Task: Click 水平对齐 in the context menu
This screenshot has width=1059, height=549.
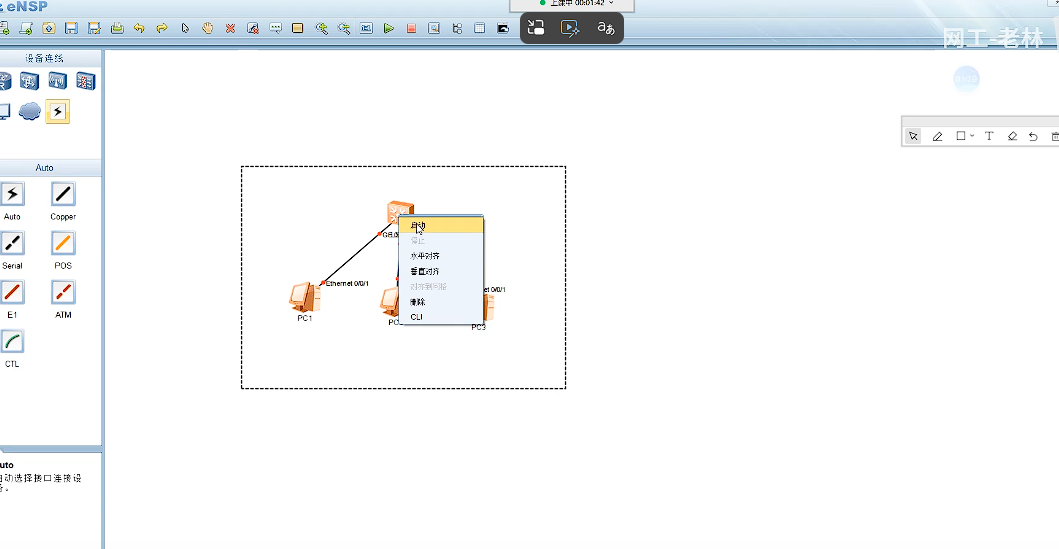Action: pyautogui.click(x=441, y=256)
